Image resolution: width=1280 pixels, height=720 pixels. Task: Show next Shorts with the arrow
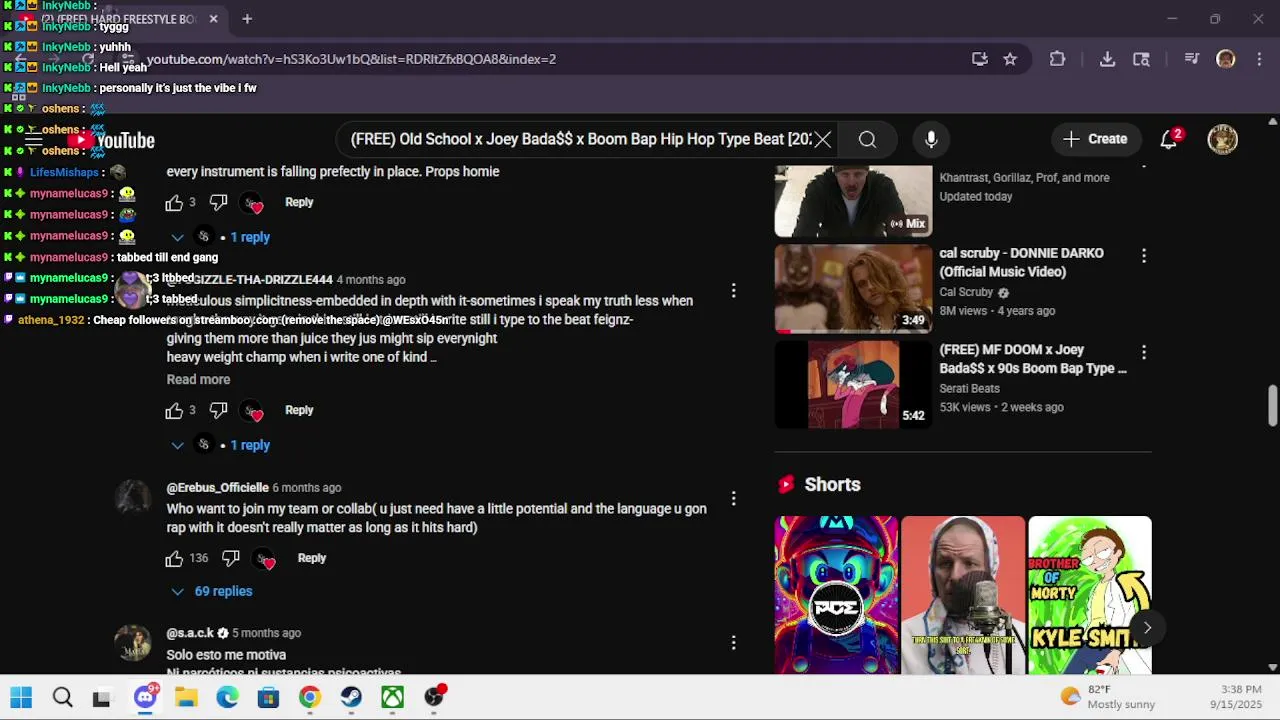coord(1147,628)
